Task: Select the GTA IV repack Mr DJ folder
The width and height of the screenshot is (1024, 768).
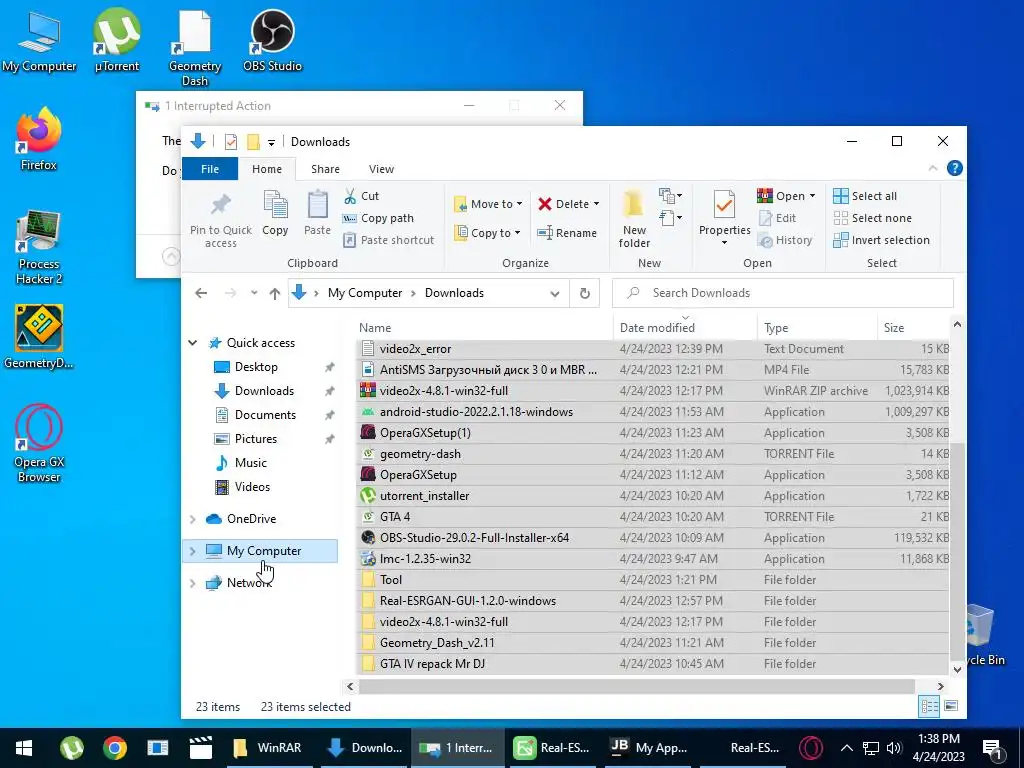Action: 654,664
